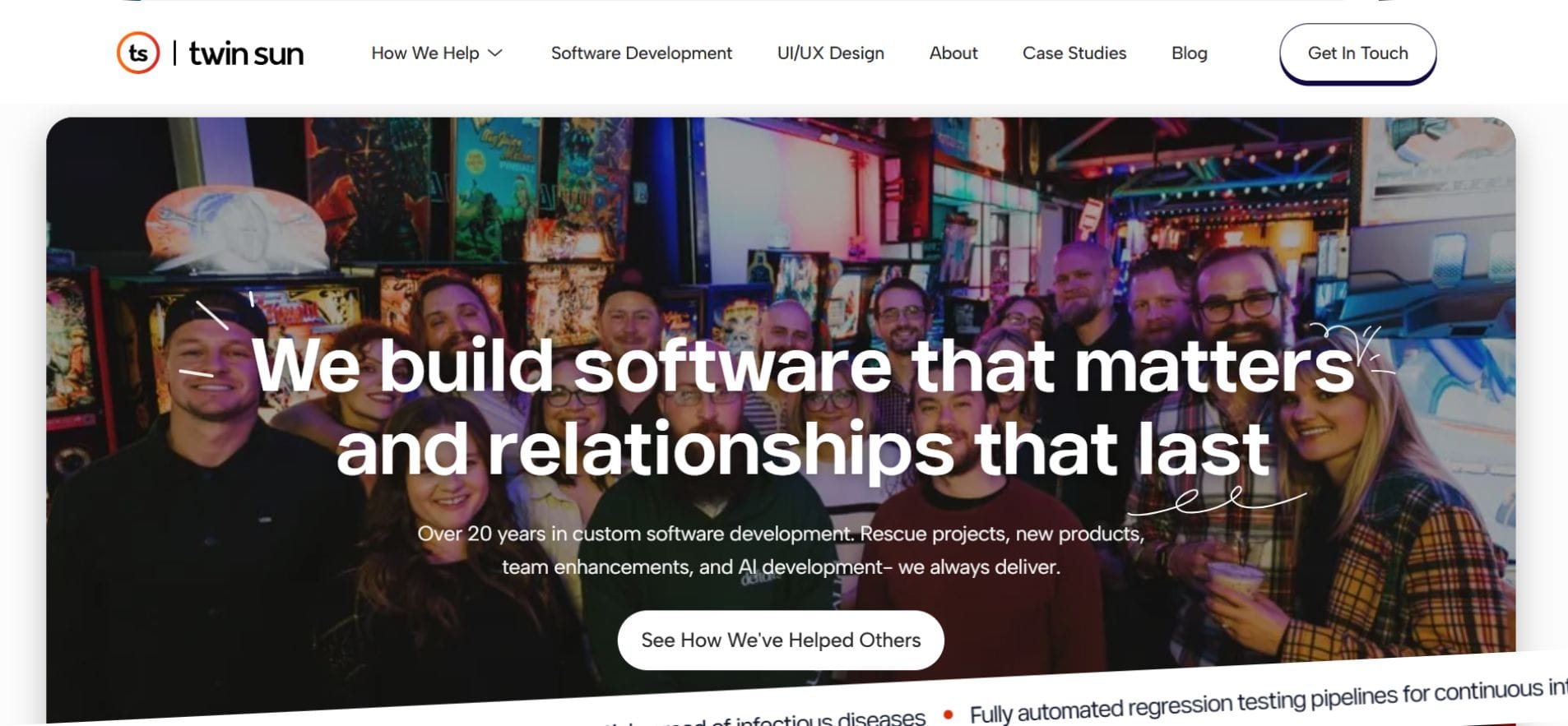1568x726 pixels.
Task: Click See How We've Helped Others button
Action: point(781,640)
